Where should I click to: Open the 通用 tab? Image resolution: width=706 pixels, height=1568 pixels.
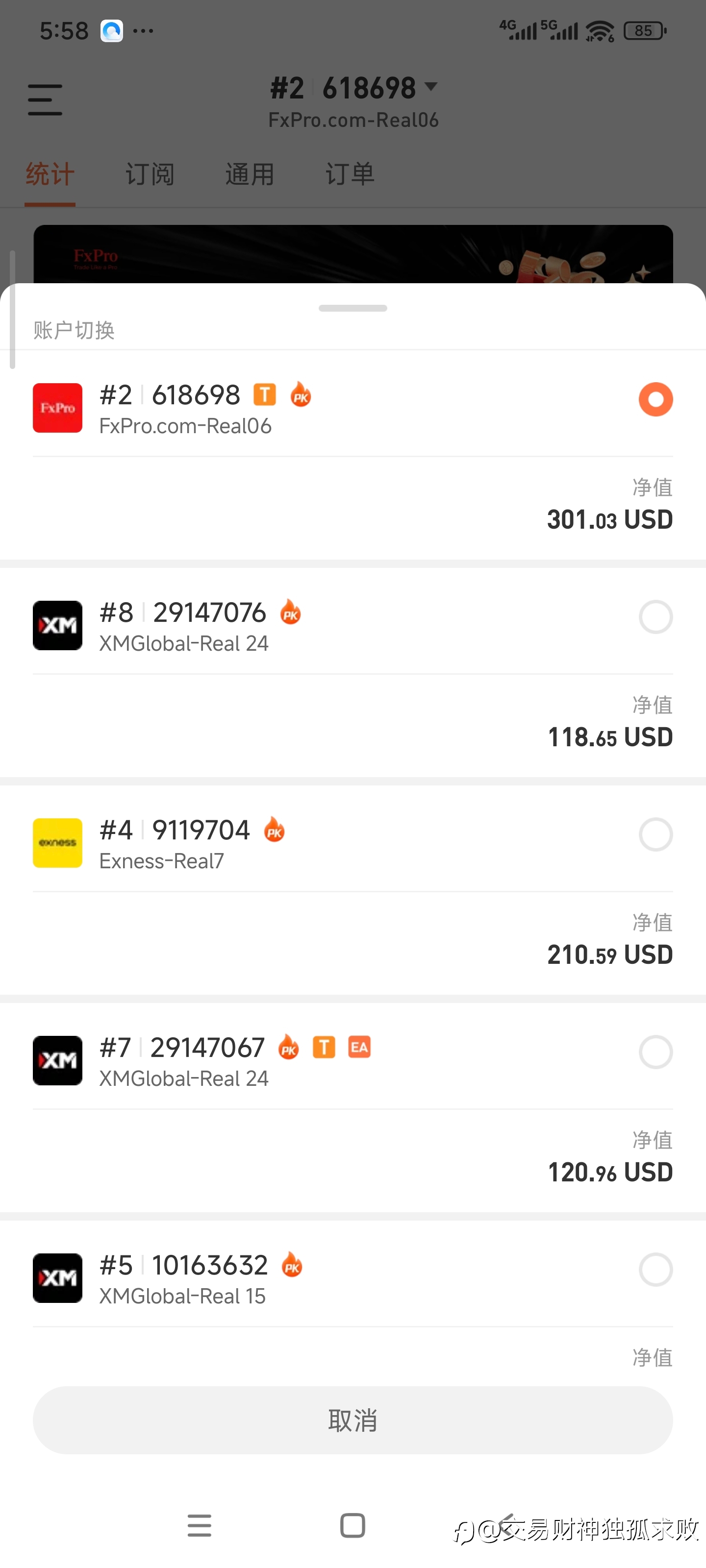tap(250, 175)
